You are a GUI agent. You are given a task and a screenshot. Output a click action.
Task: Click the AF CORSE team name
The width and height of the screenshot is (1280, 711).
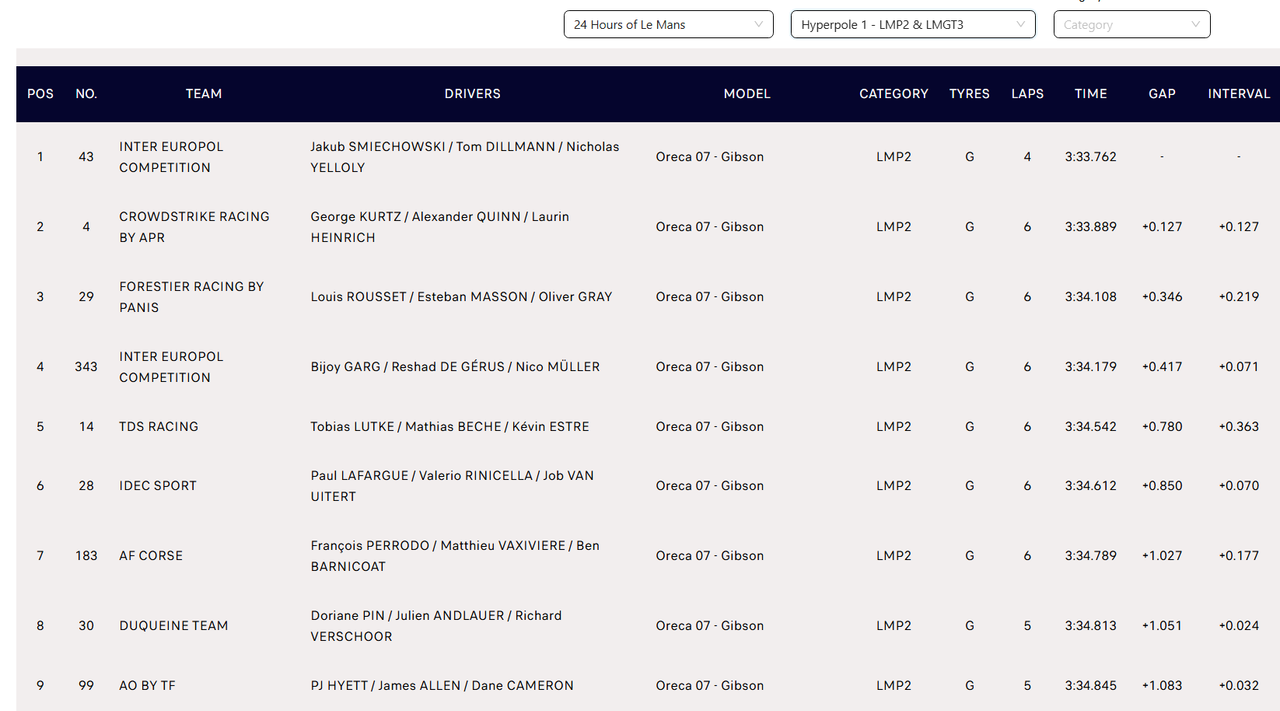[x=151, y=556]
